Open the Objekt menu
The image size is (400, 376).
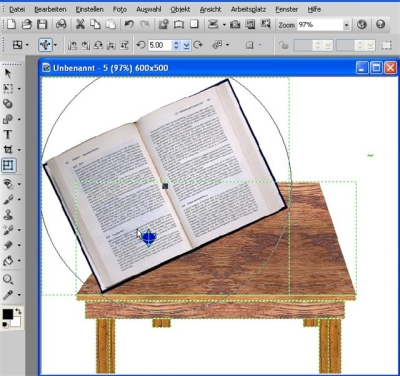(x=180, y=9)
